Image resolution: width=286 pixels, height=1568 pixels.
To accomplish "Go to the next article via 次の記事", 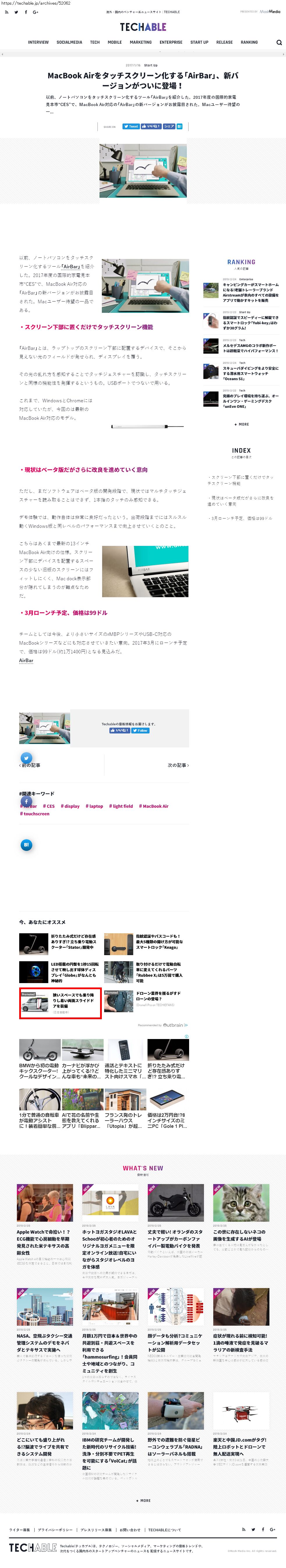I will click(x=178, y=765).
